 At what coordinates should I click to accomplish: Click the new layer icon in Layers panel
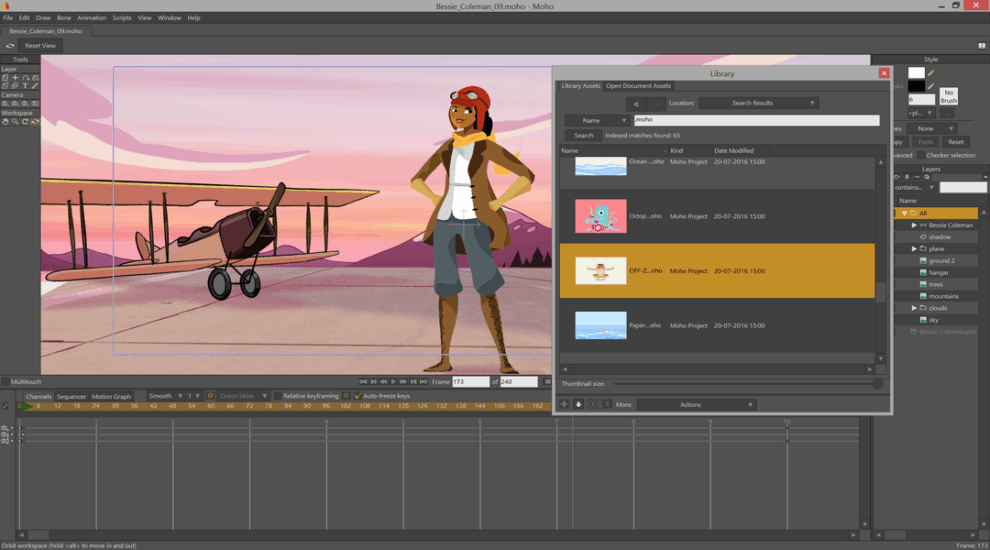(x=898, y=177)
